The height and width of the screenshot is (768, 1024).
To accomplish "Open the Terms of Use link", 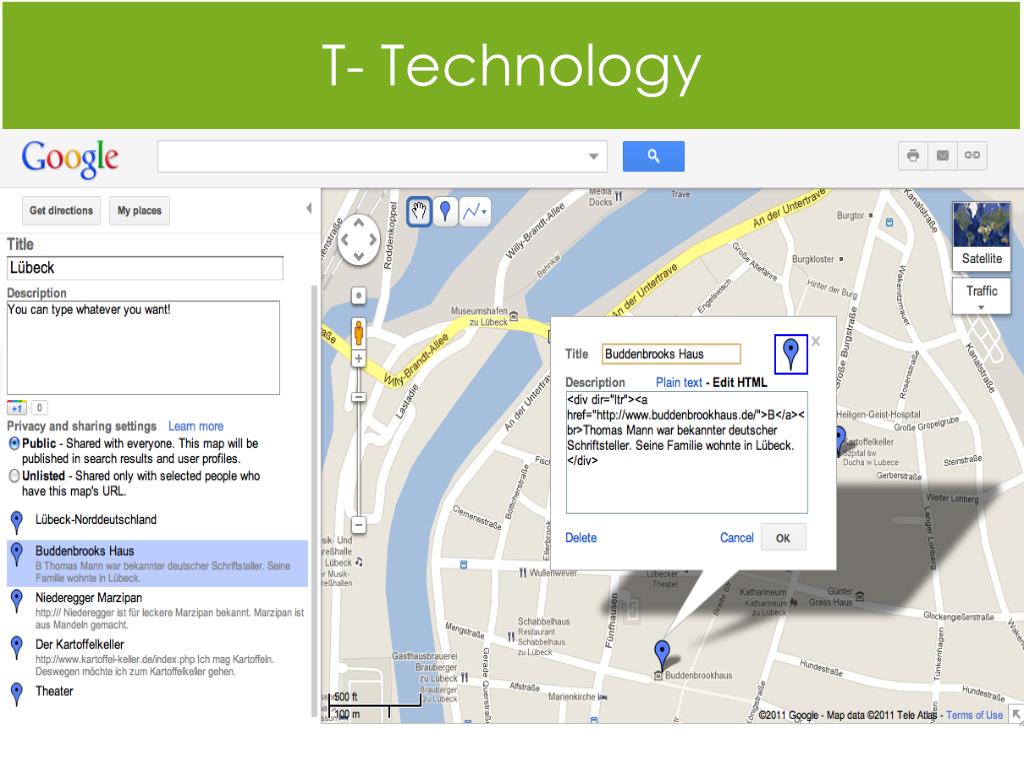I will pos(974,715).
